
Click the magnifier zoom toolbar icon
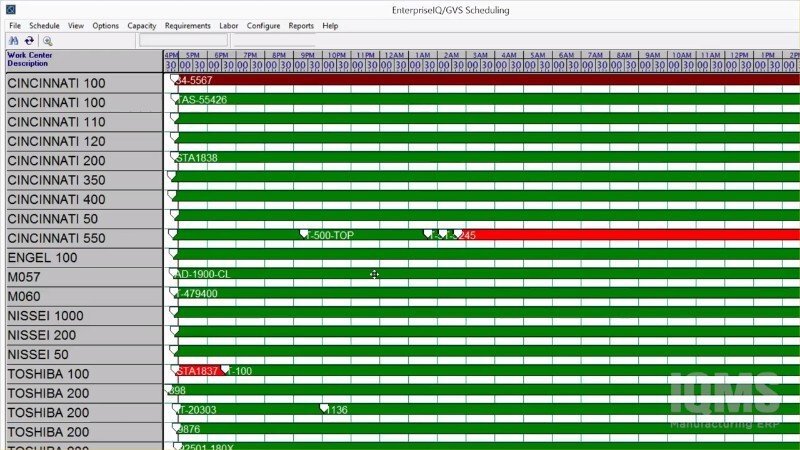tap(47, 40)
